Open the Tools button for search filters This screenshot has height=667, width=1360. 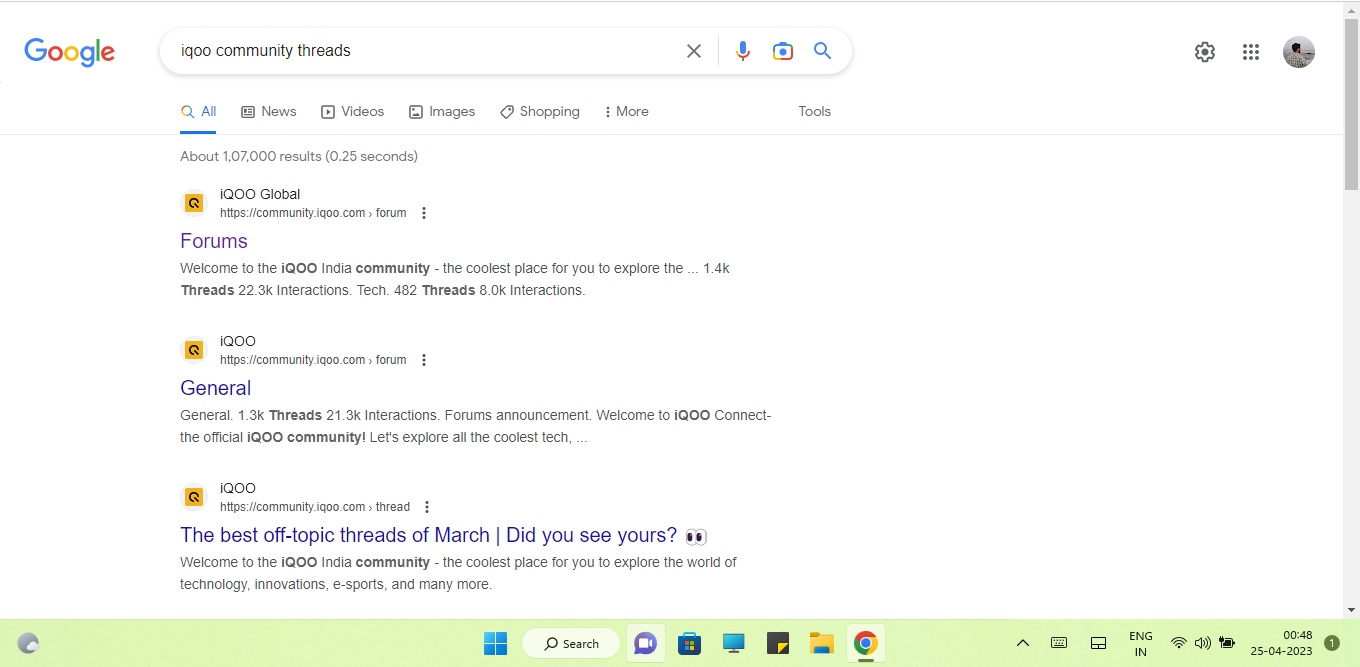pos(814,112)
